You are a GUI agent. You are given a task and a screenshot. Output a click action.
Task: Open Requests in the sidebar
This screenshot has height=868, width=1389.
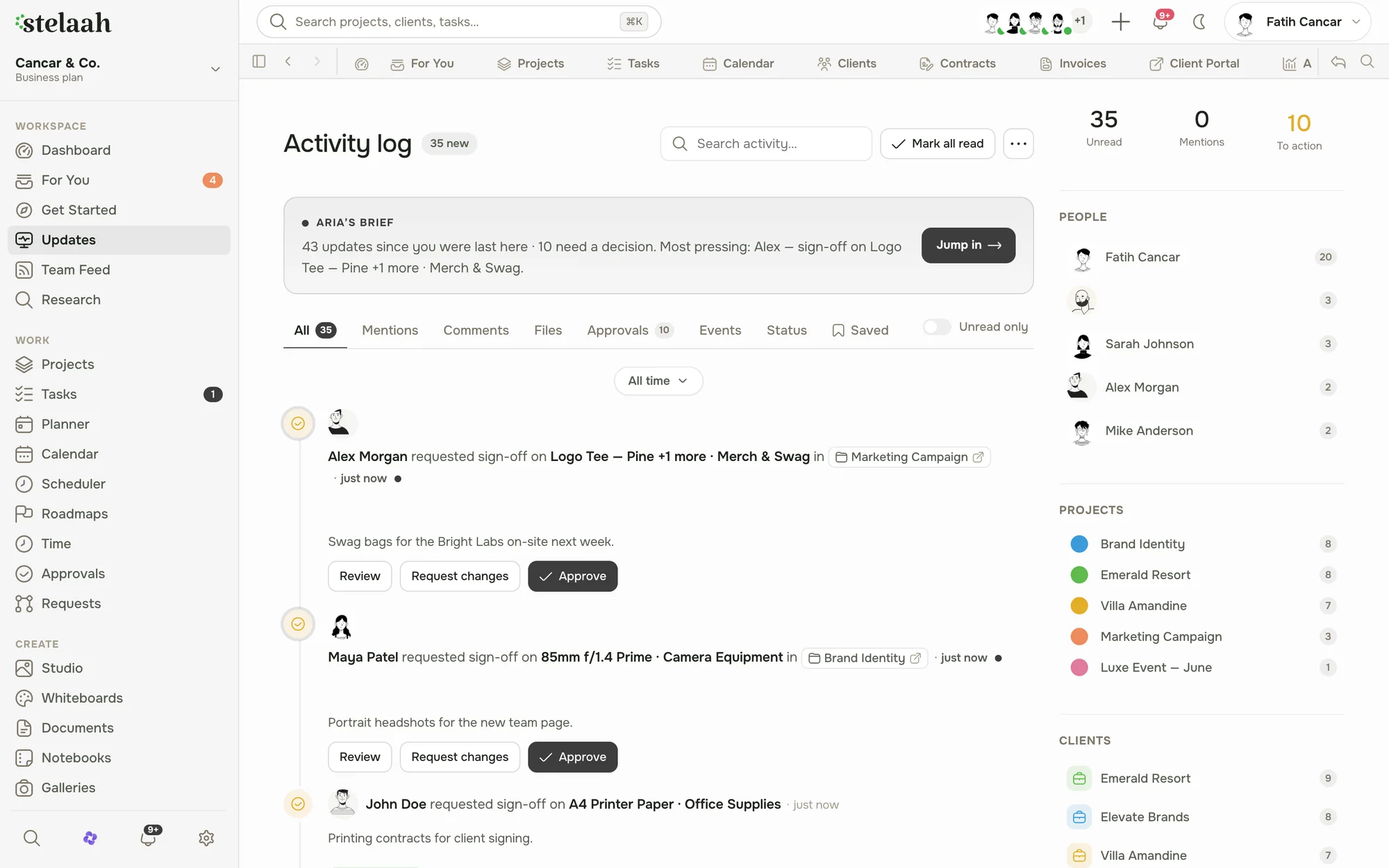coord(119,603)
